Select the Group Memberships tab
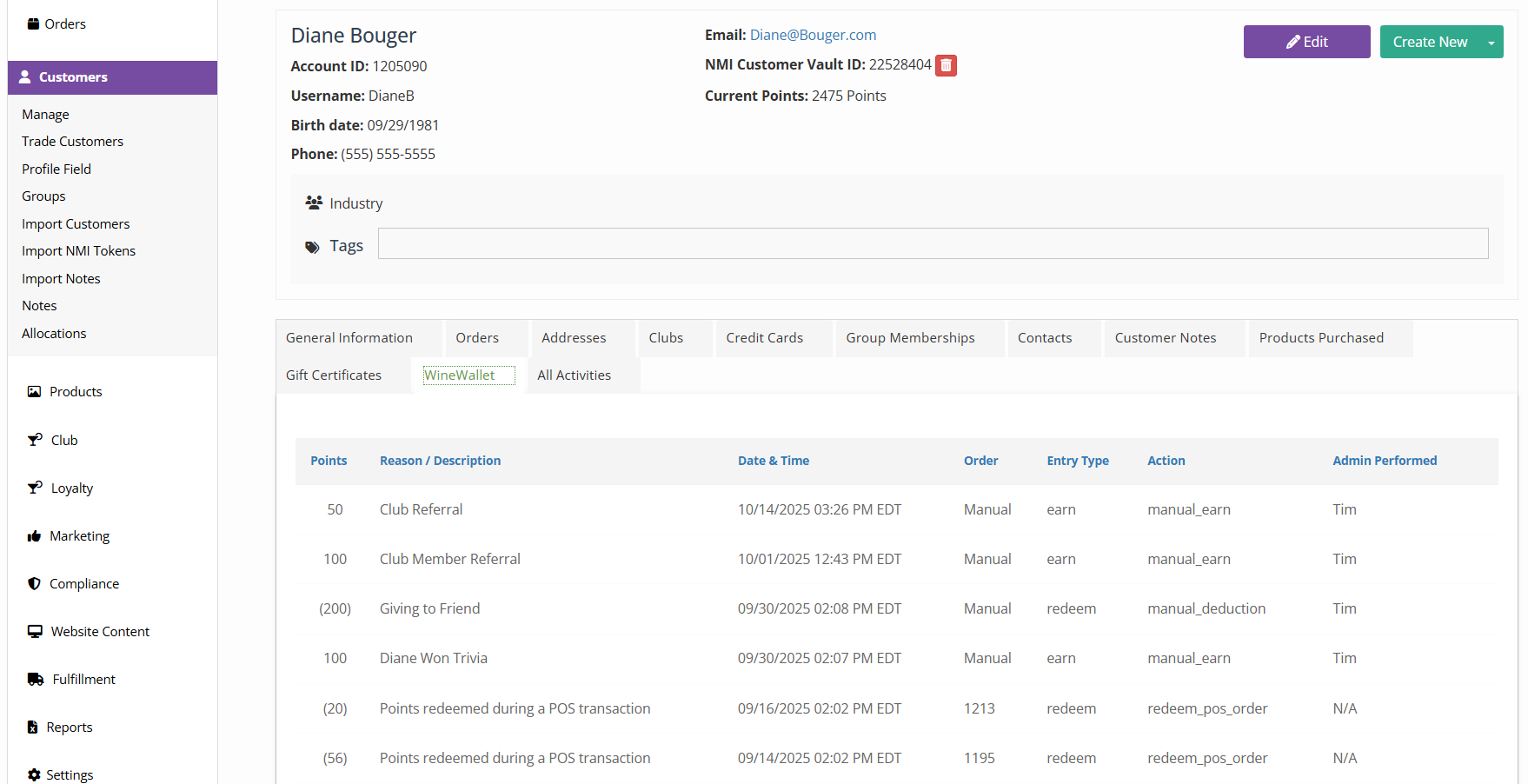 [909, 337]
